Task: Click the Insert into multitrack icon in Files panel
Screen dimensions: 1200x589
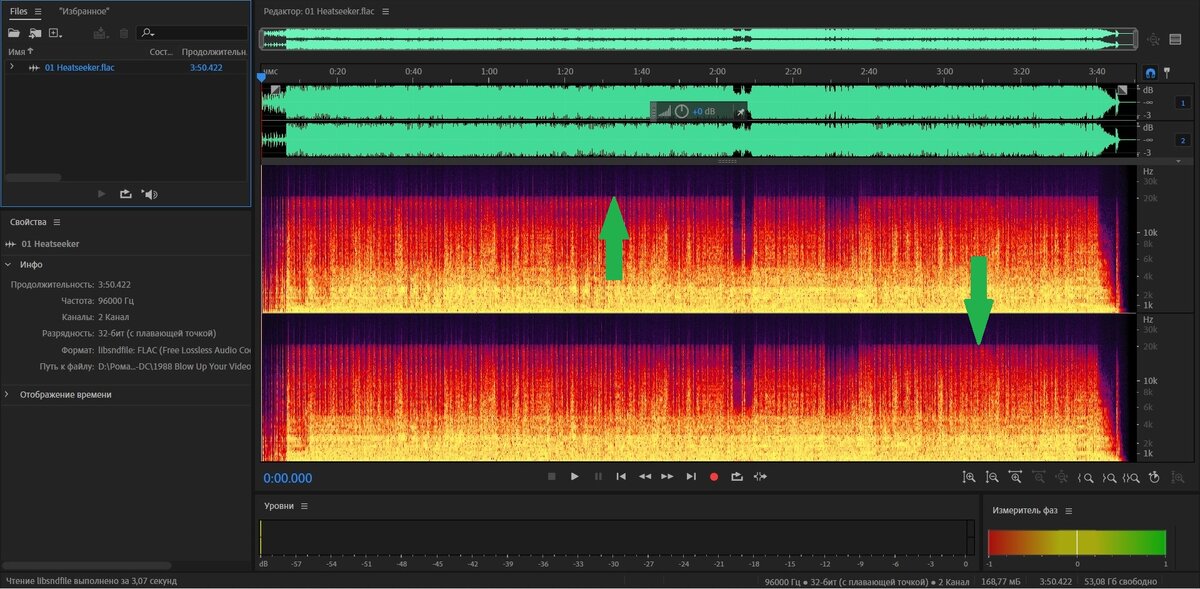Action: click(x=101, y=33)
